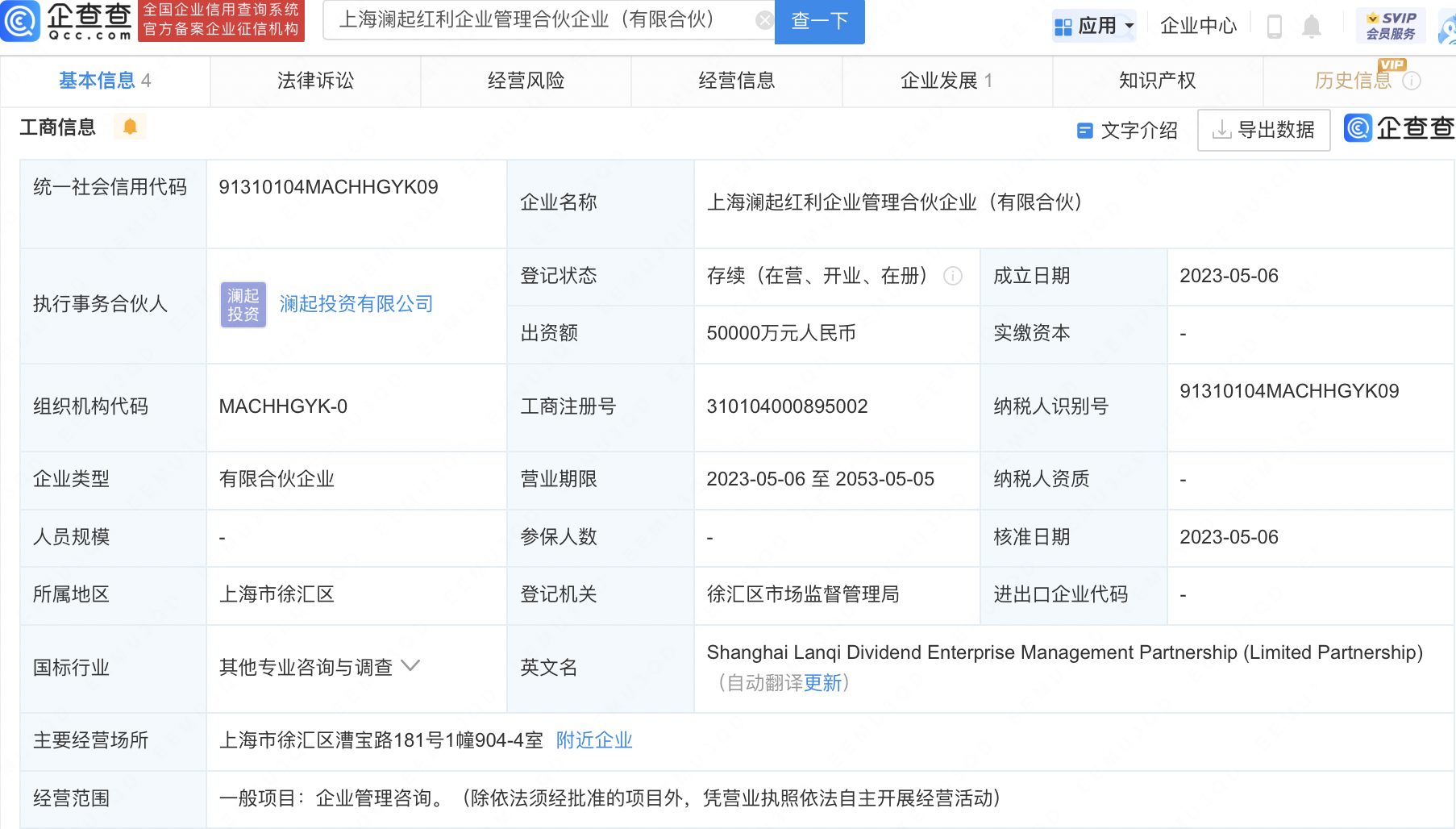Select registration number 310104000895002

(787, 406)
